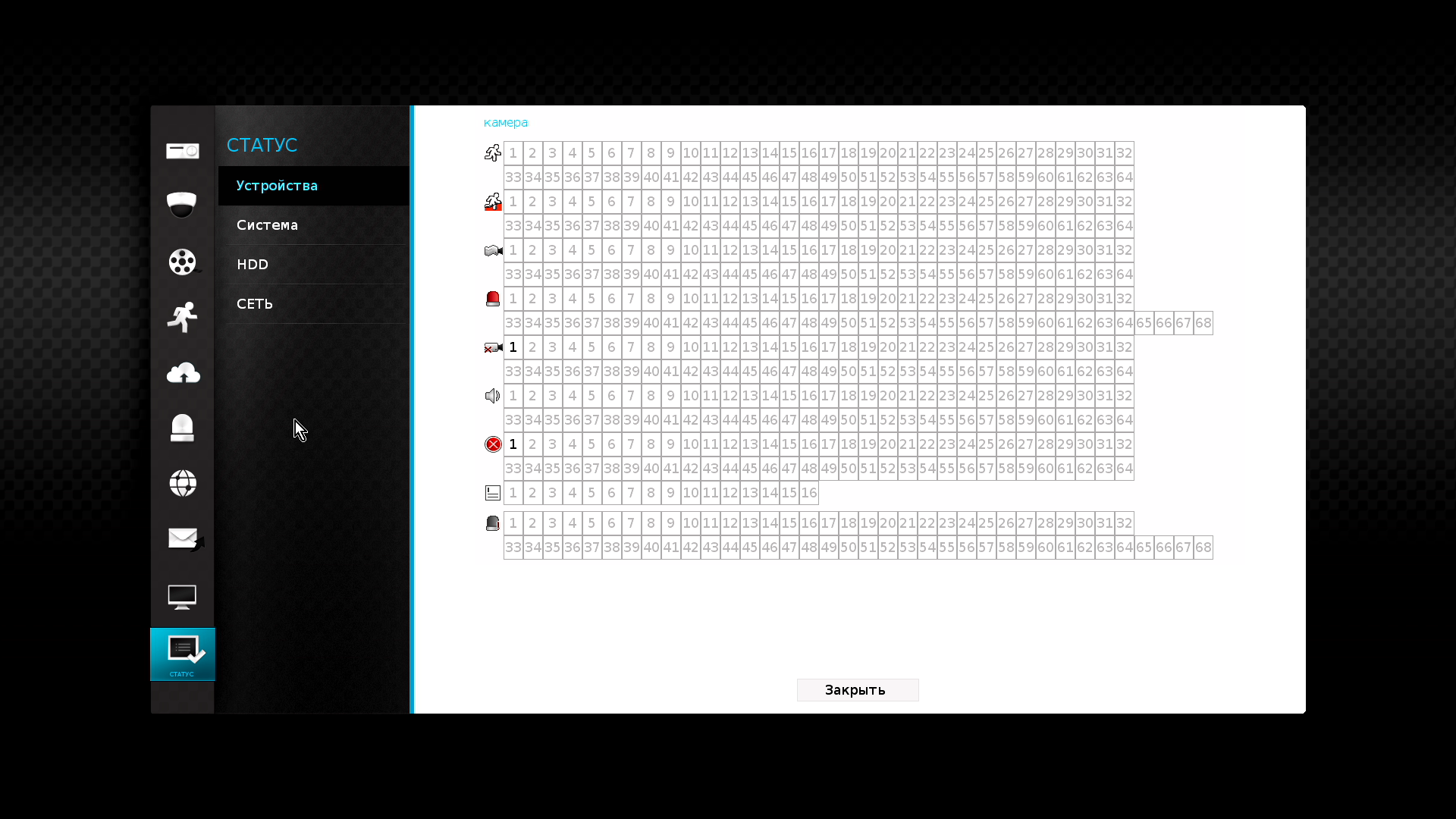This screenshot has width=1456, height=819.
Task: Select the Статус sidebar icon
Action: [182, 654]
